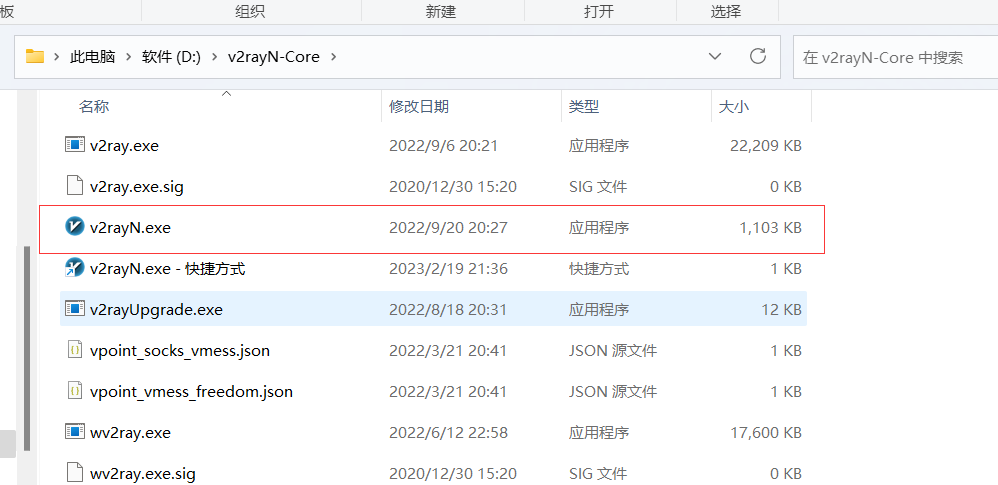
Task: Click the vpoint_vmess_freedom.json file icon
Action: pyautogui.click(x=73, y=391)
